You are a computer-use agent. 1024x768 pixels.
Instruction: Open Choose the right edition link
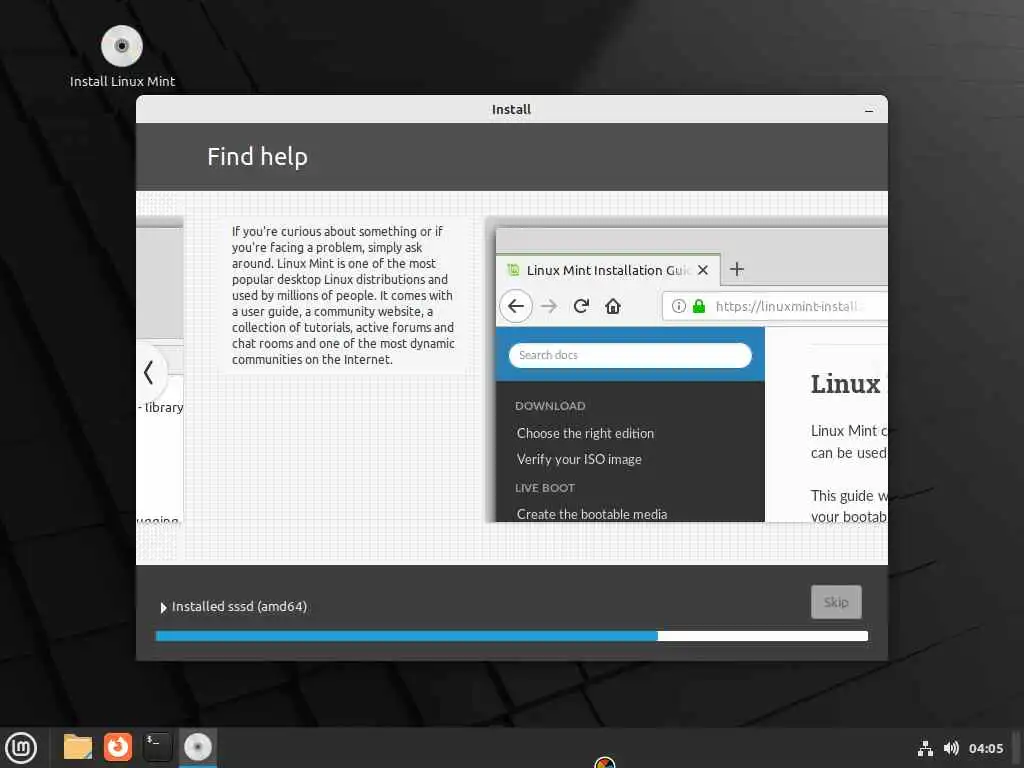[585, 434]
